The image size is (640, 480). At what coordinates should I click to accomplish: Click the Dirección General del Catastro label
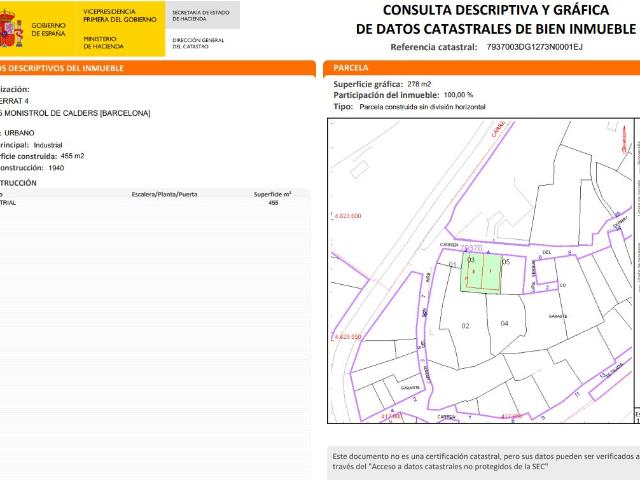pos(197,42)
